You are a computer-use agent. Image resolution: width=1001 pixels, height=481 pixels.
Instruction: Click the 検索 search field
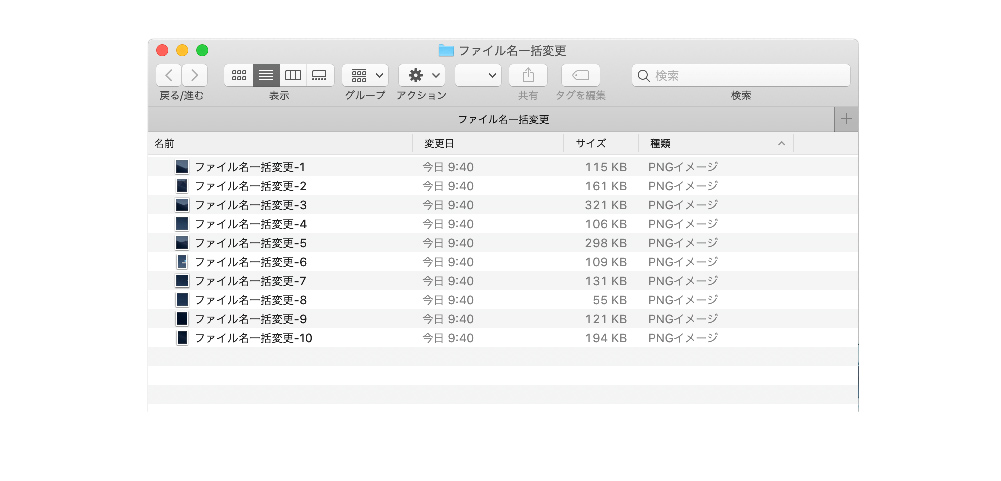741,75
